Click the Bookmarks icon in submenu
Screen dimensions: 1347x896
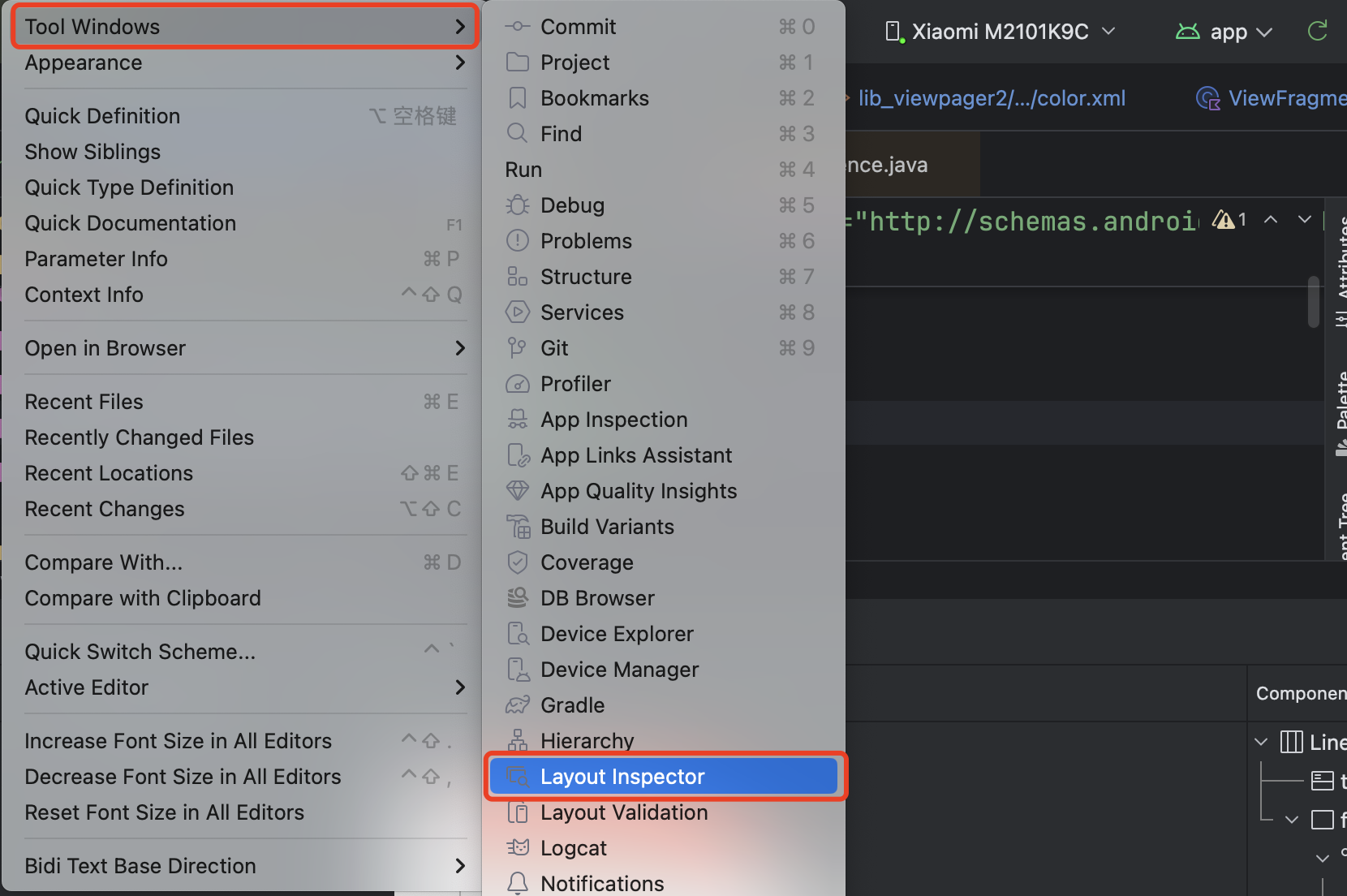click(x=517, y=98)
